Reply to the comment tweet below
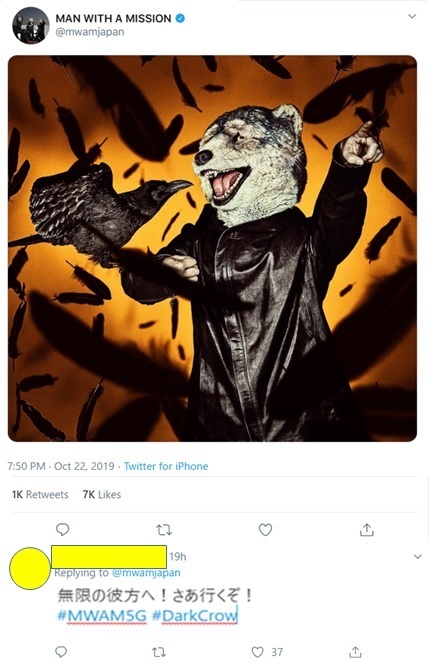The image size is (429, 664). tap(61, 652)
